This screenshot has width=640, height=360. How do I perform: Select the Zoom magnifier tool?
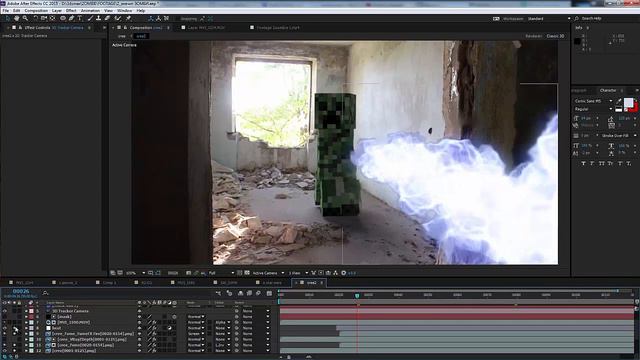[x=25, y=18]
